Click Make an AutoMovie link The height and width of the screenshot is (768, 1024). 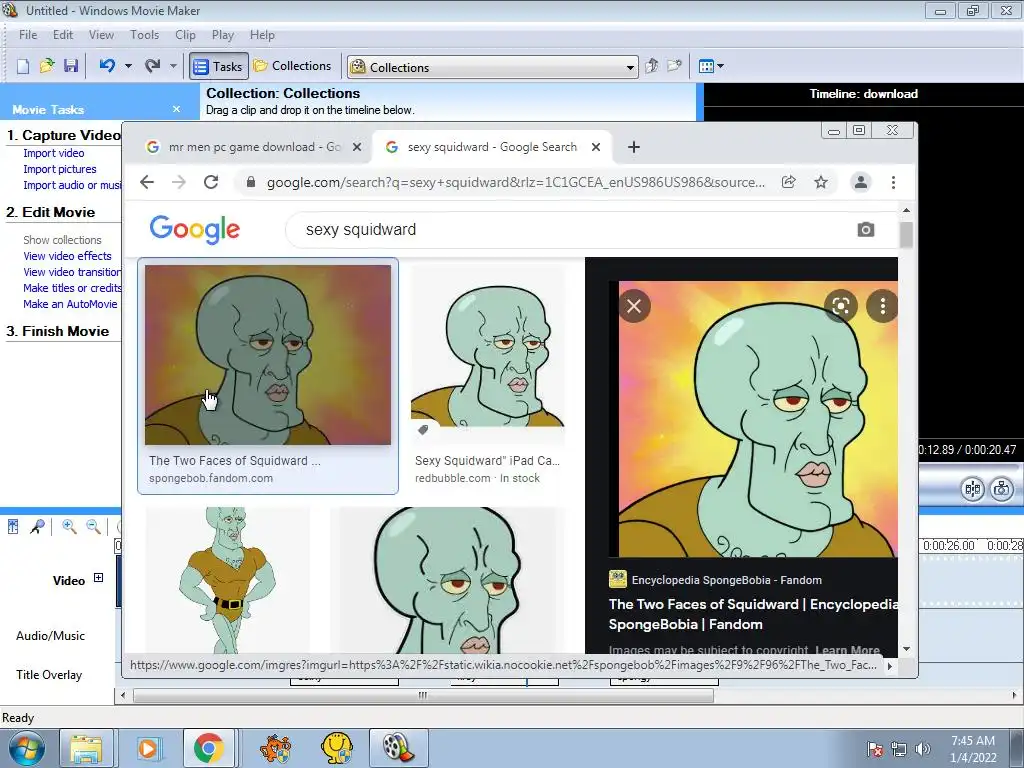(70, 304)
